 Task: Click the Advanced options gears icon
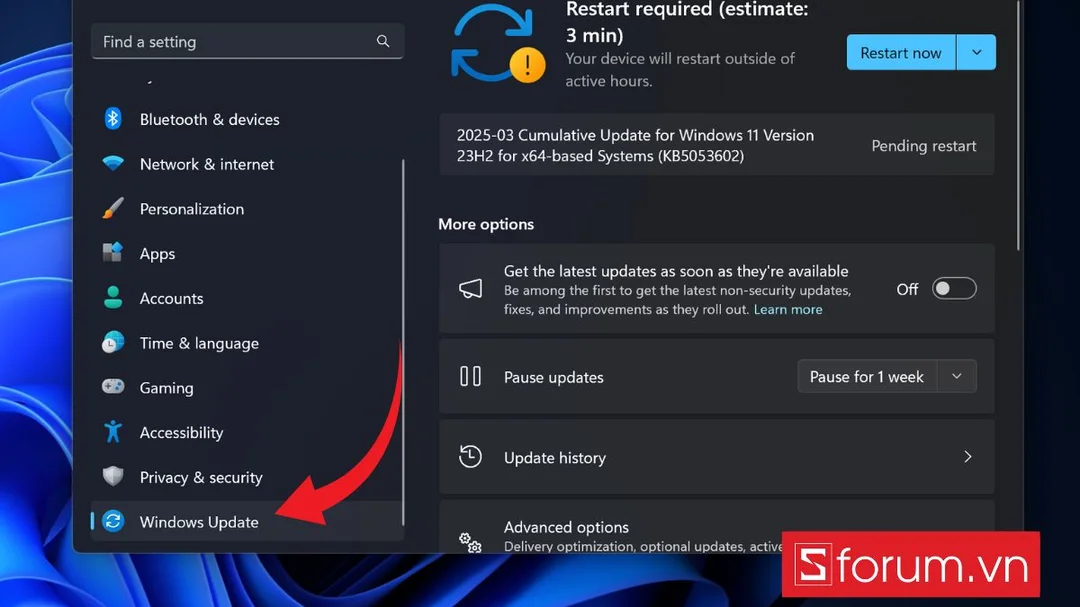[470, 543]
